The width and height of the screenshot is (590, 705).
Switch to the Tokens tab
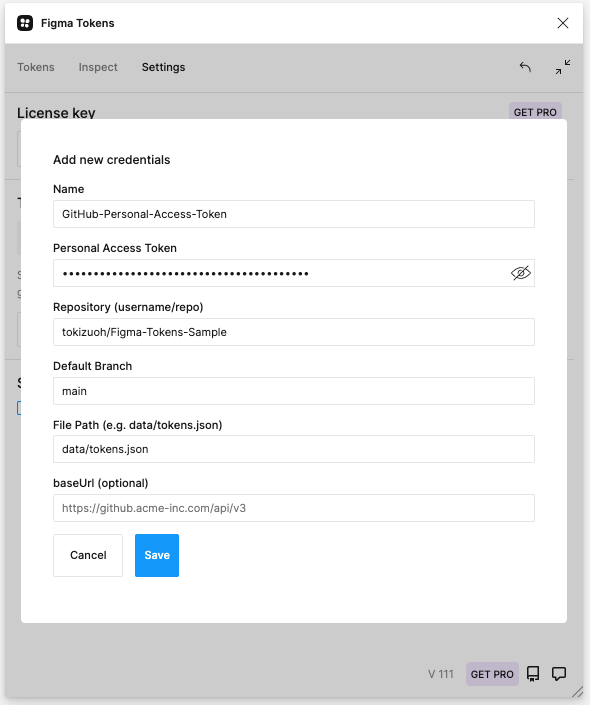[x=36, y=67]
